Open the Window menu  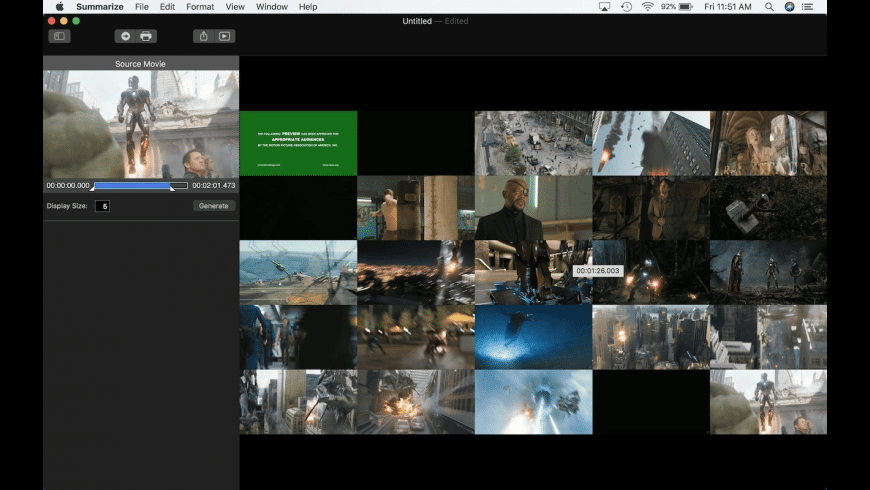coord(272,7)
